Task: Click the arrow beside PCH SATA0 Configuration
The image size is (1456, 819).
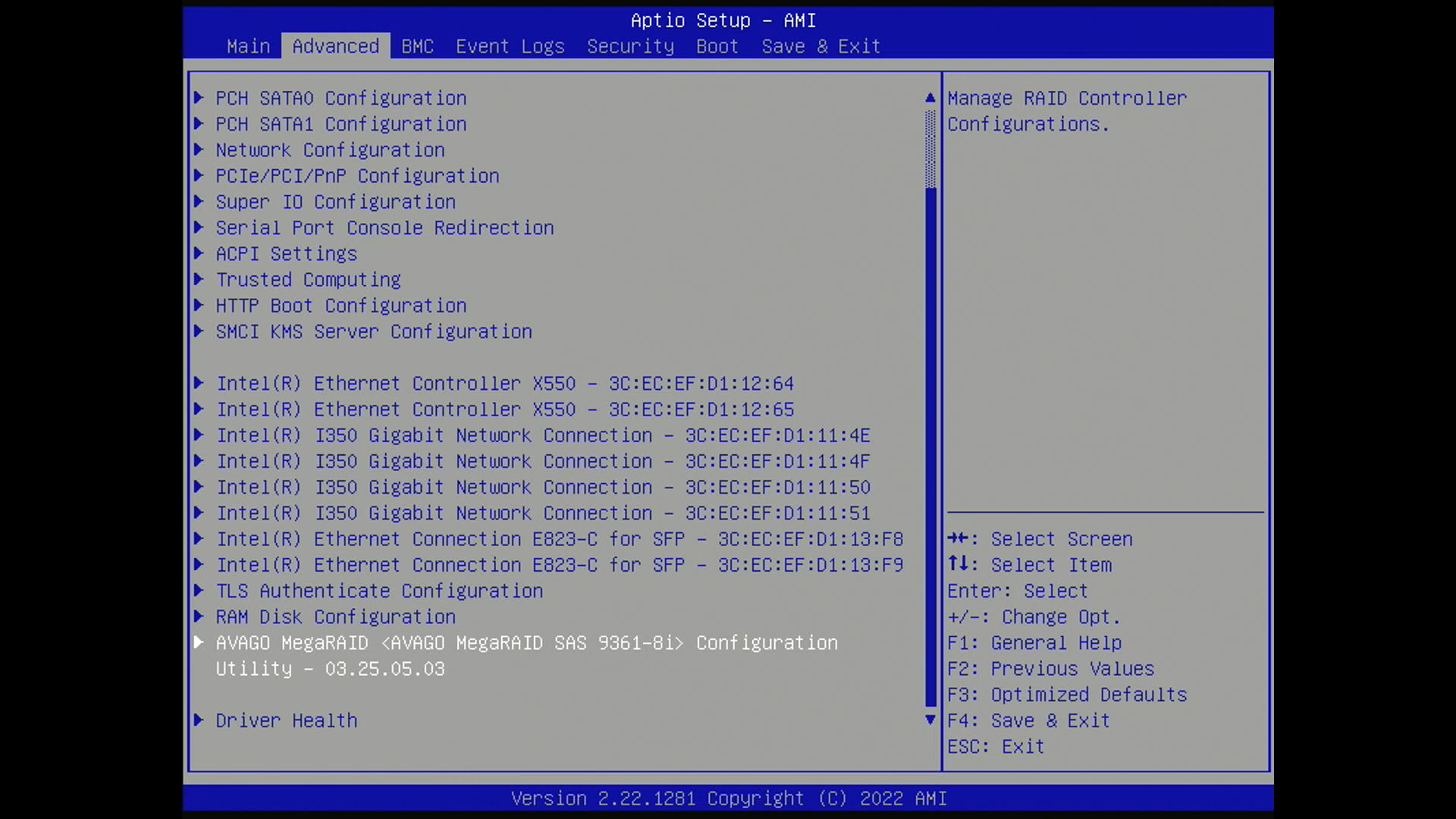Action: pyautogui.click(x=199, y=98)
